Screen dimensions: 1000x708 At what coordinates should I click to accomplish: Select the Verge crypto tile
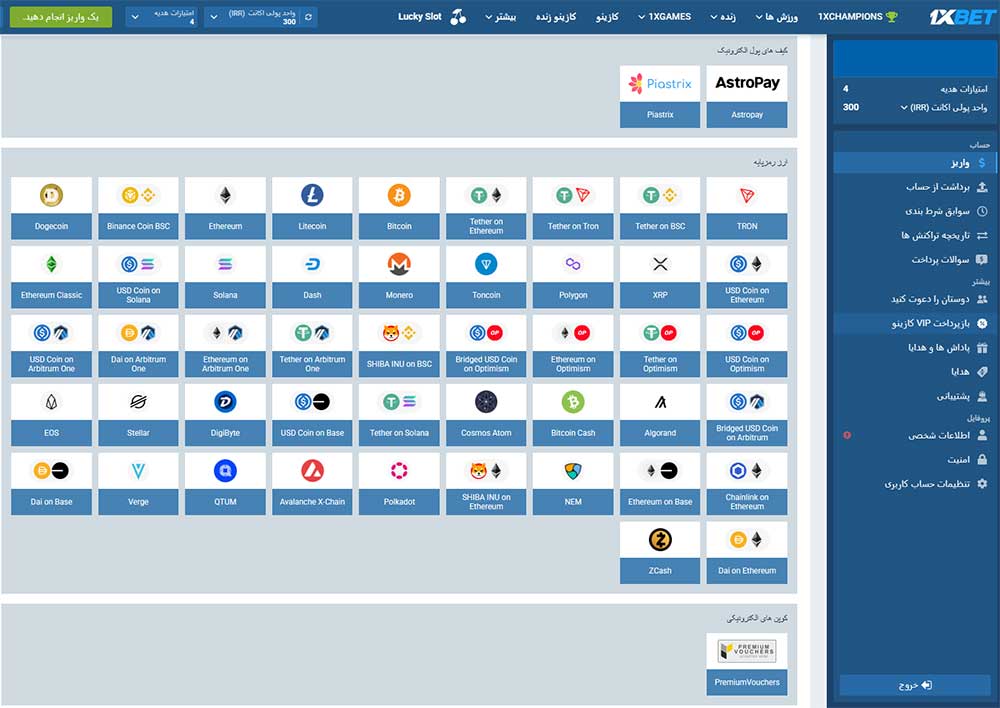point(138,483)
